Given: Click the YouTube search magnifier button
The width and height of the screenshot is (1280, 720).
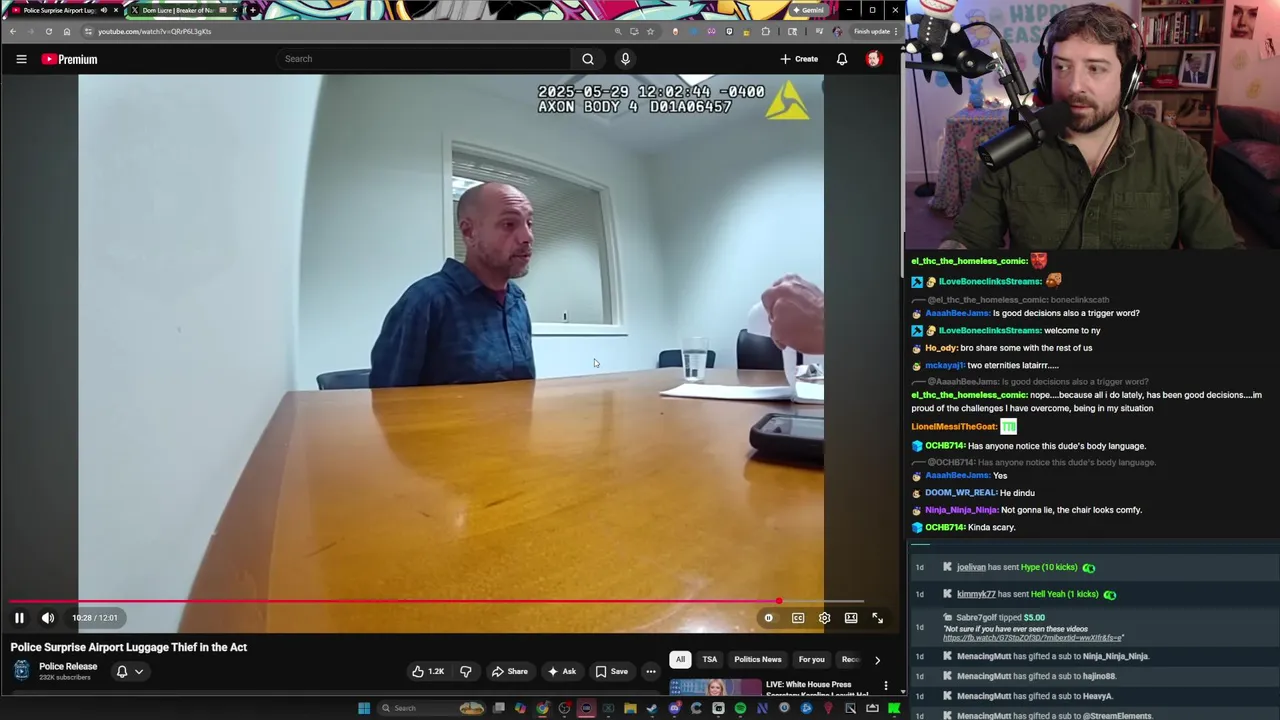Looking at the screenshot, I should pos(588,59).
